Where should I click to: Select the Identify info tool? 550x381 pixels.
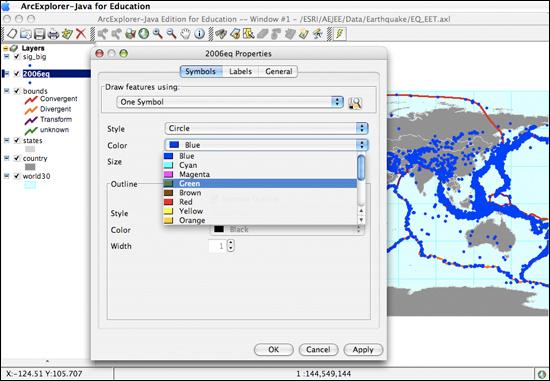coord(199,34)
